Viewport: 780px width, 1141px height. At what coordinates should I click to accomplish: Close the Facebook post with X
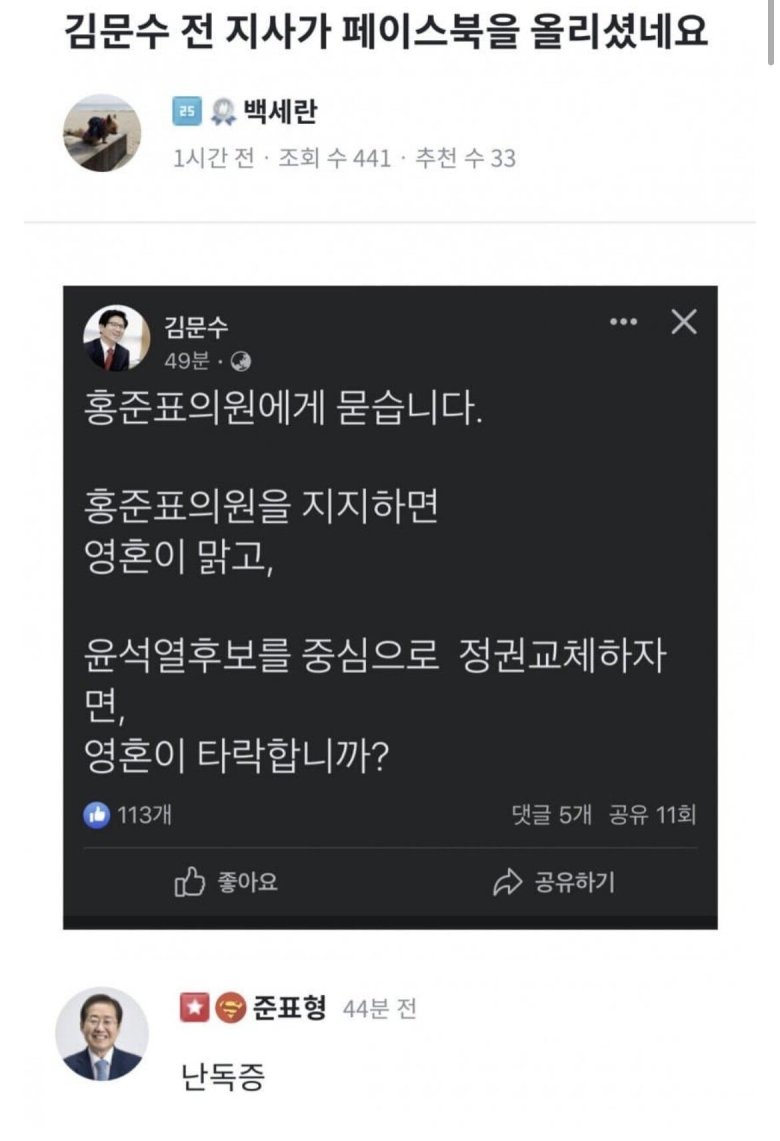(x=684, y=322)
